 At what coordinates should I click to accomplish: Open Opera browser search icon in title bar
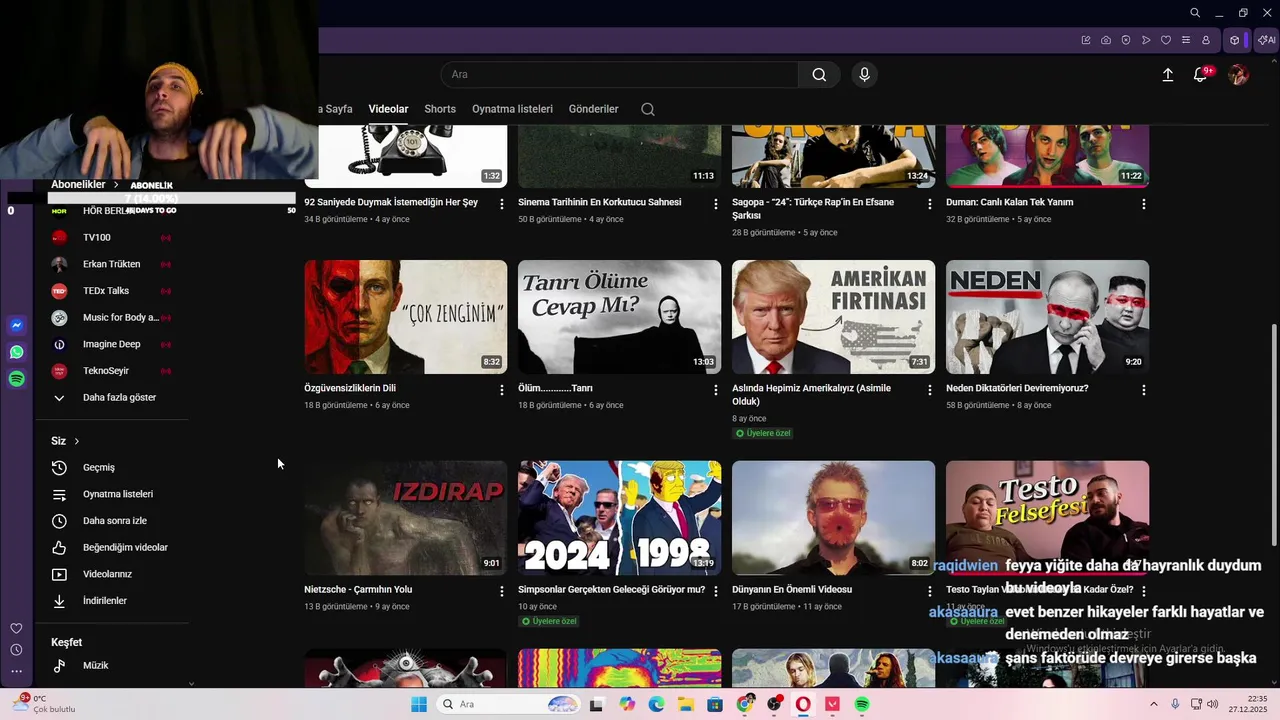[x=1195, y=13]
